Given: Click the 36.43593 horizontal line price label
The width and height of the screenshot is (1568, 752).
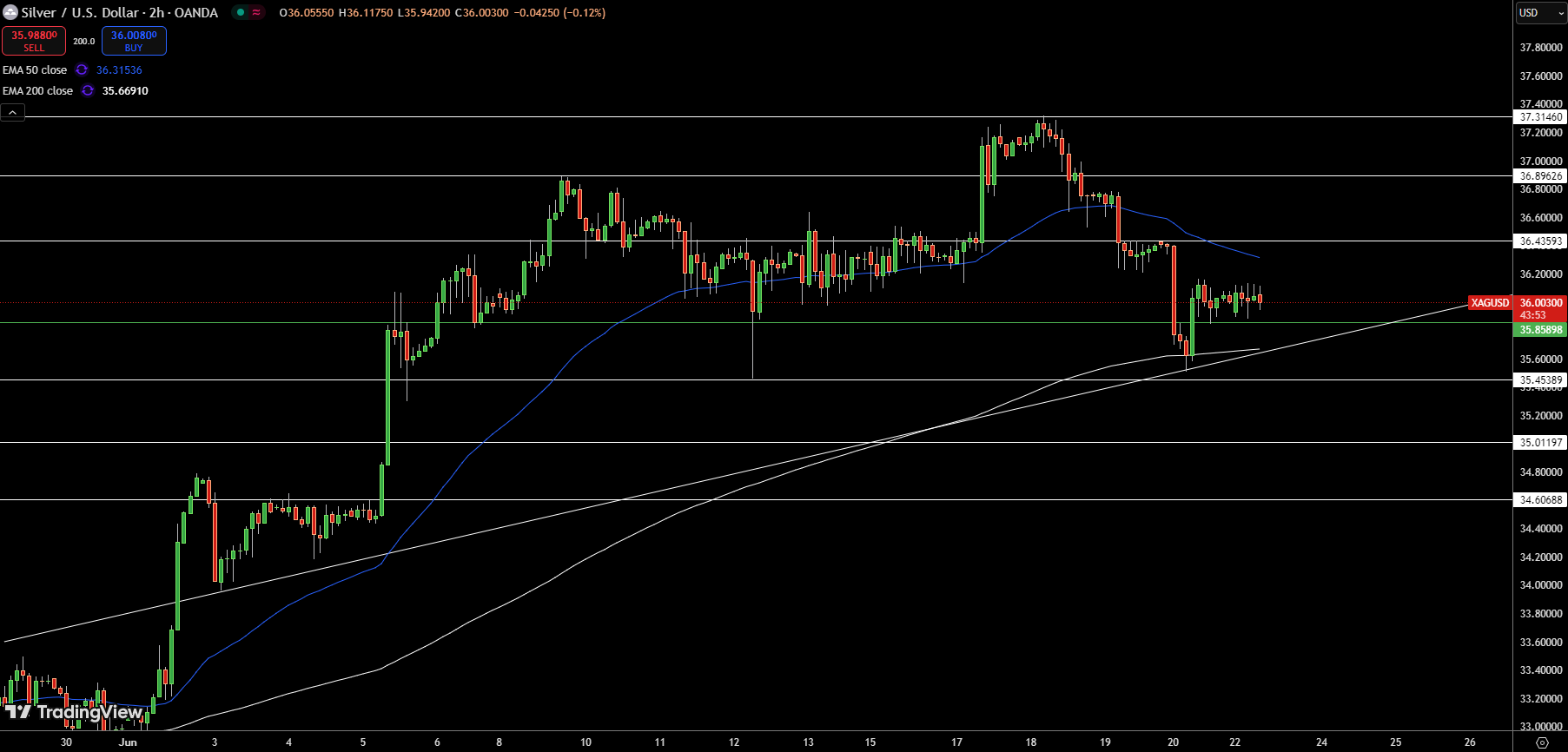Looking at the screenshot, I should (1540, 241).
